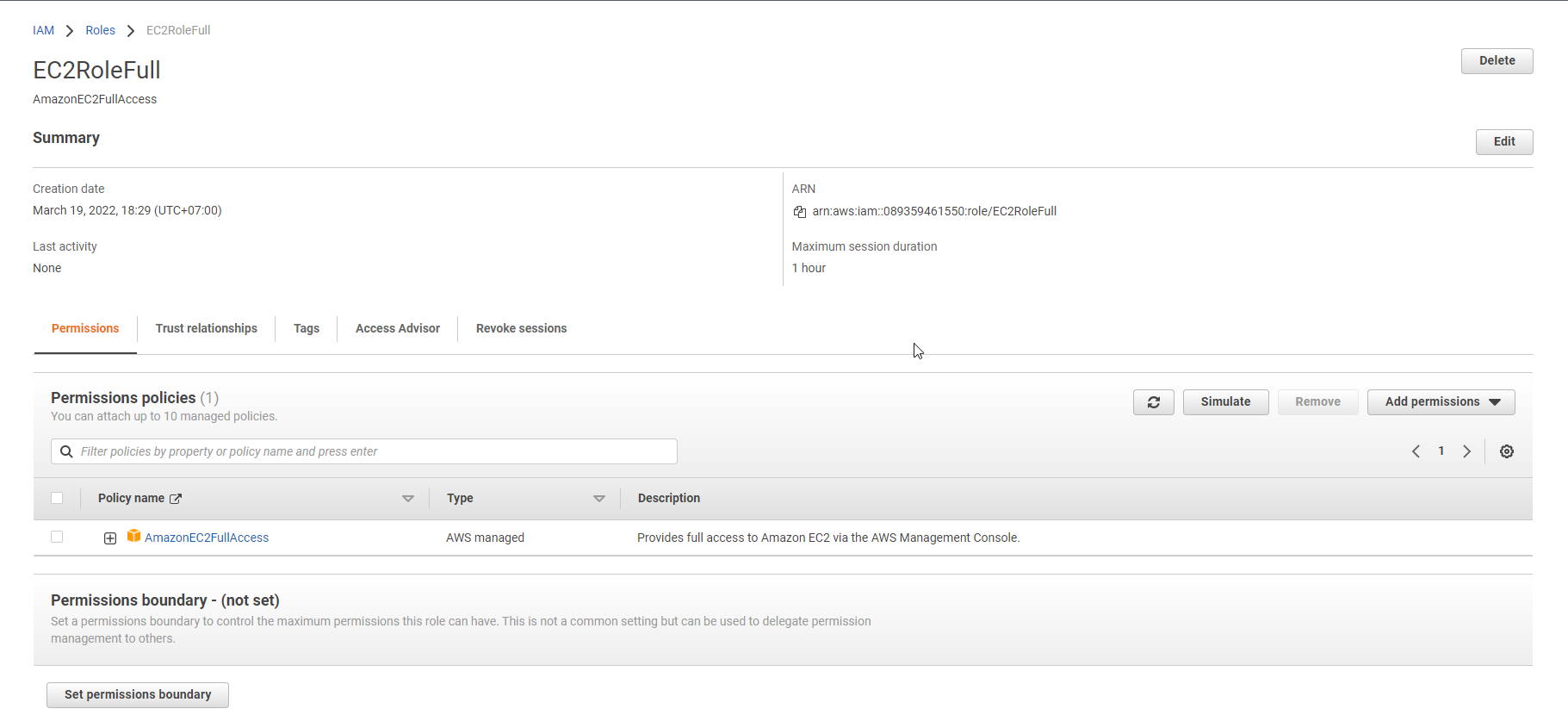
Task: Click the 'Provides full access to Amazon EC2' description
Action: pos(828,538)
